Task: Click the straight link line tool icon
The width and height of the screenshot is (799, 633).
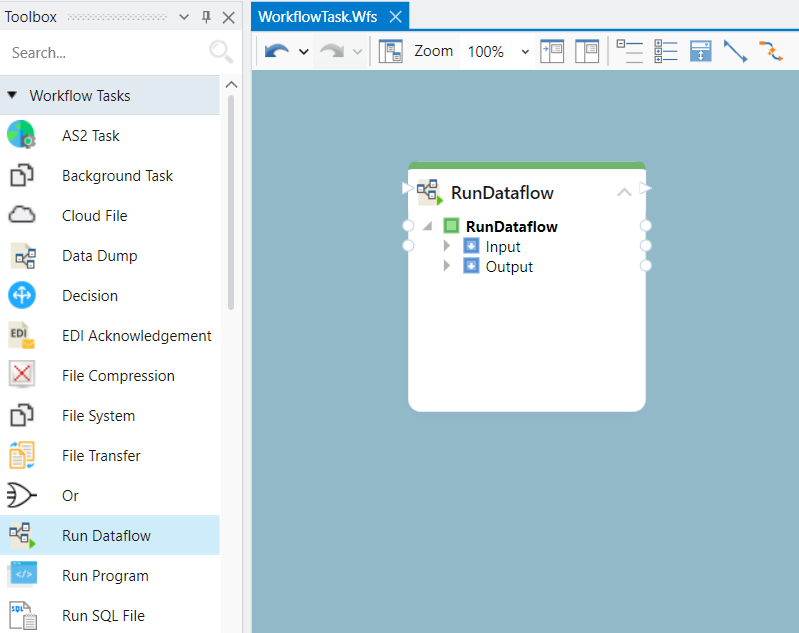Action: coord(735,51)
